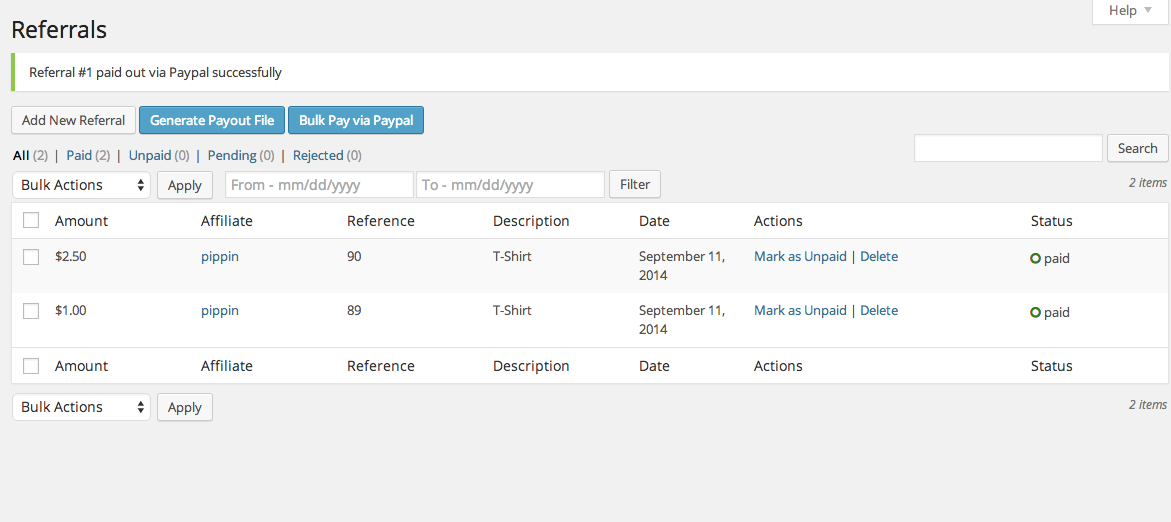Click the paid status icon for $2.50 referral

(1036, 258)
